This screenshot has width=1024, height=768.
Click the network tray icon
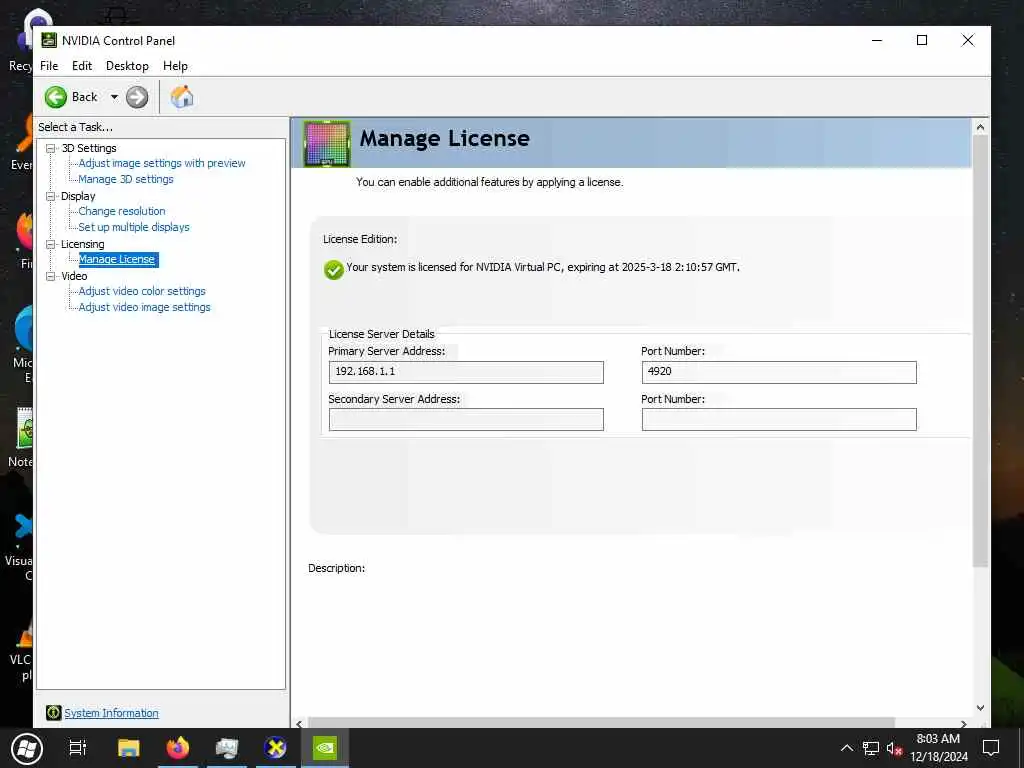(871, 748)
